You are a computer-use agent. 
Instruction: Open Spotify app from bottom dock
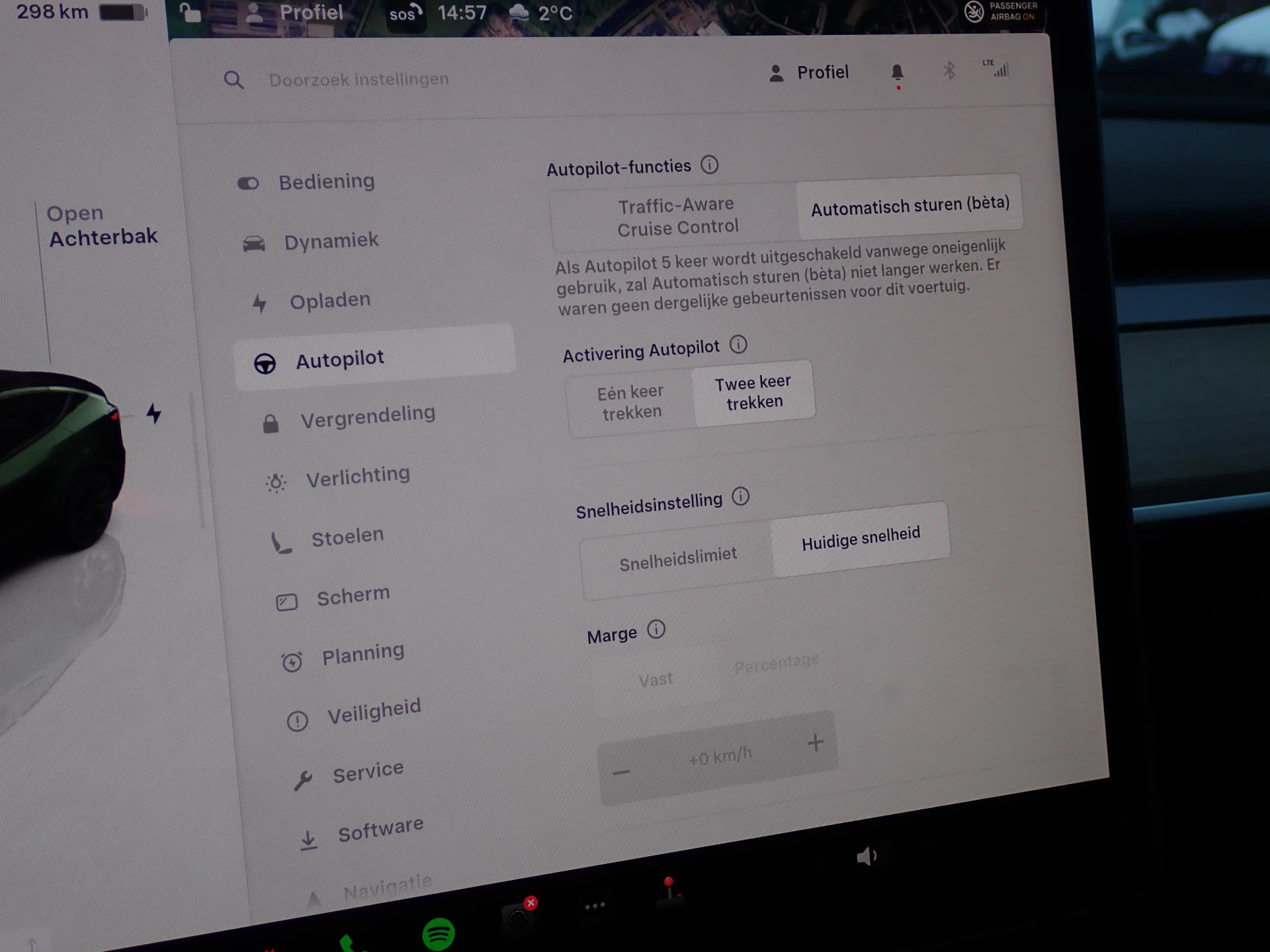pos(438,933)
